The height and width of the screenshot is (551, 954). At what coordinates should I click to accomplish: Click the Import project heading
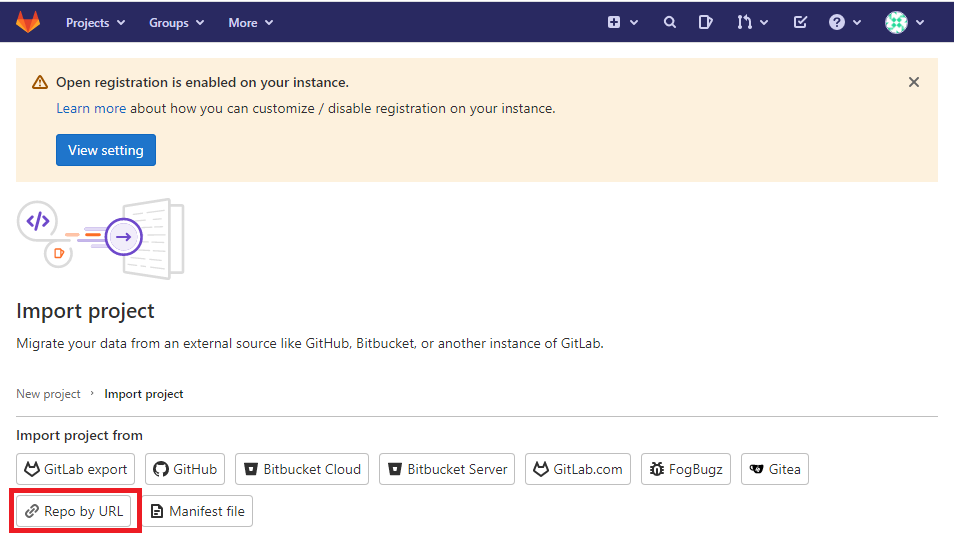tap(85, 311)
